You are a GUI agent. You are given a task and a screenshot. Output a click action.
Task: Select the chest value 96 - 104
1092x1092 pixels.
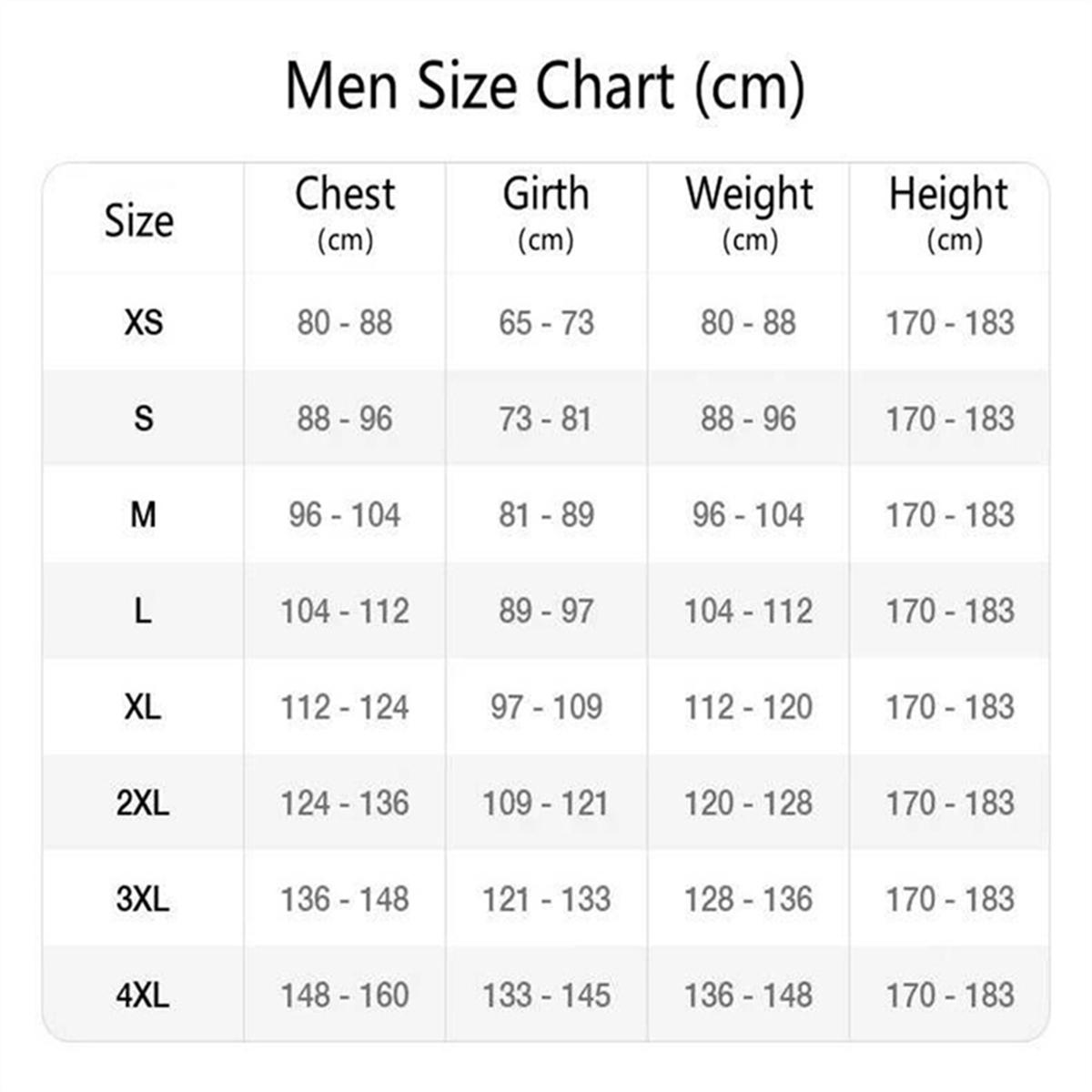pos(345,515)
